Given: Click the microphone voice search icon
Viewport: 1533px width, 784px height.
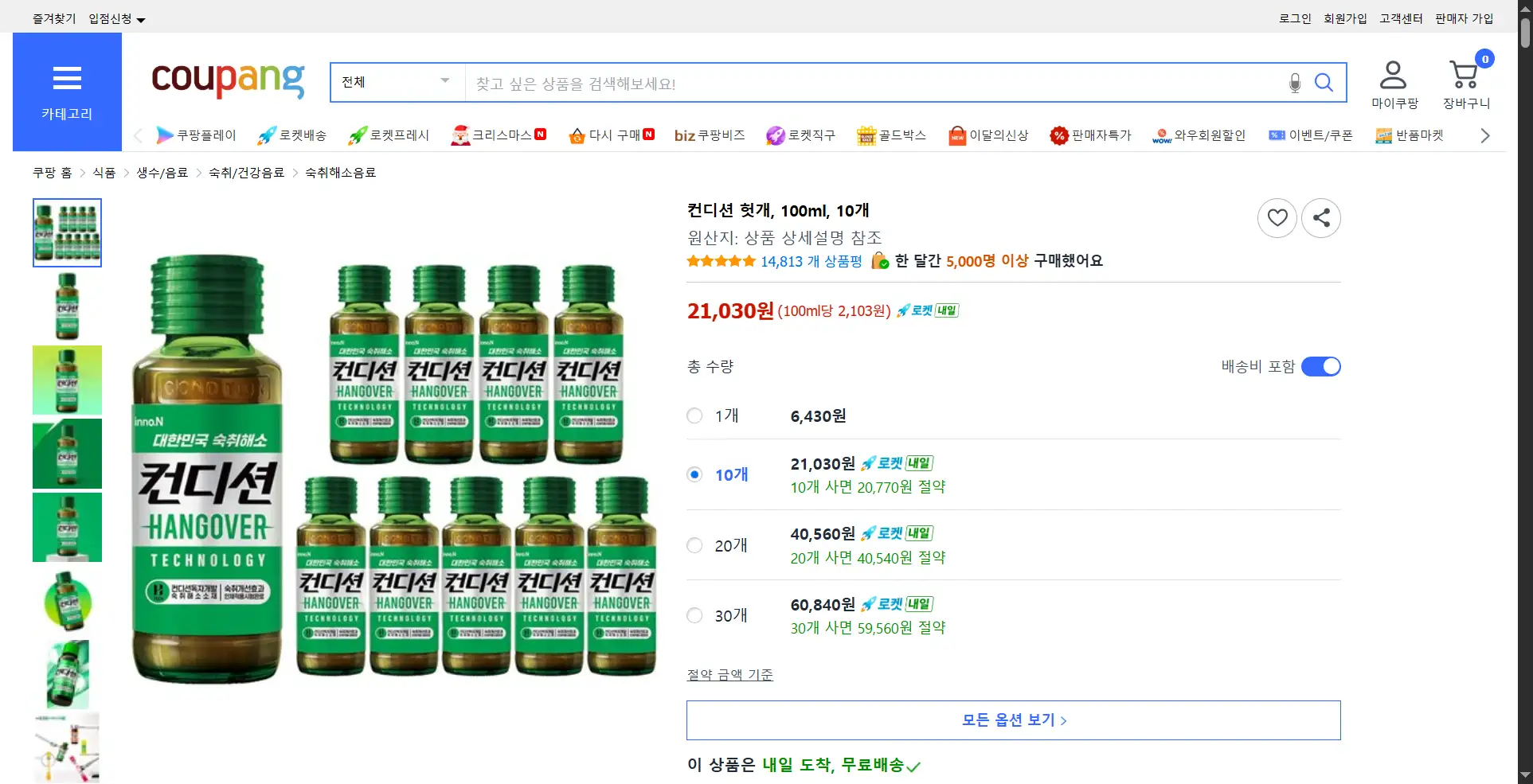Looking at the screenshot, I should click(1295, 83).
